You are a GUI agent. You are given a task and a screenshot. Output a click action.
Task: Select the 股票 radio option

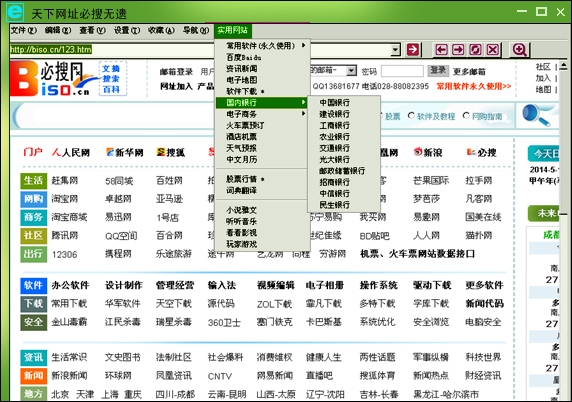[x=390, y=116]
